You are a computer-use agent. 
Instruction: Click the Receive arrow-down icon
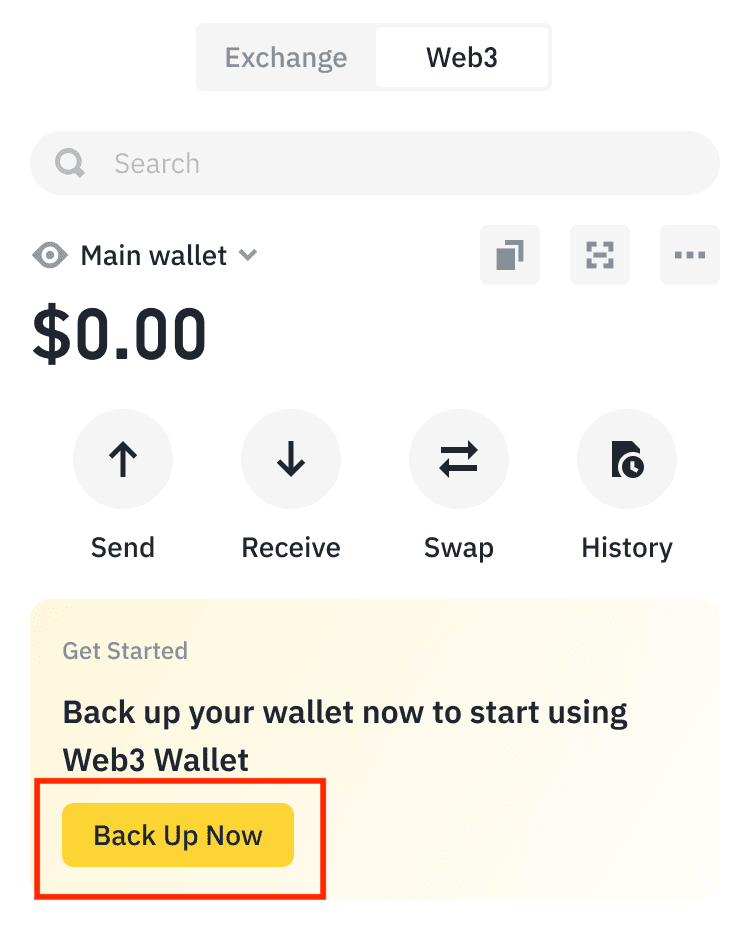(x=291, y=459)
